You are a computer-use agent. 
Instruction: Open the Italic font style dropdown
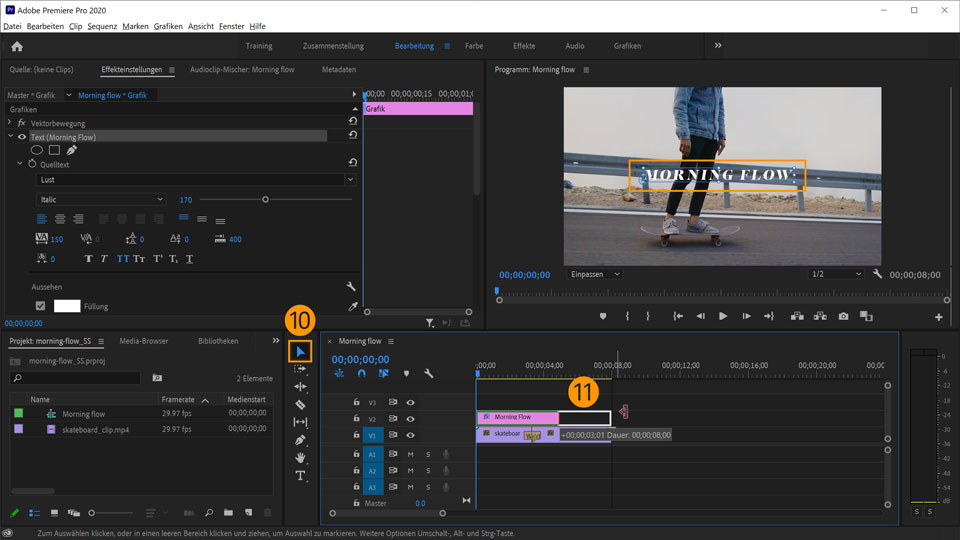[101, 200]
